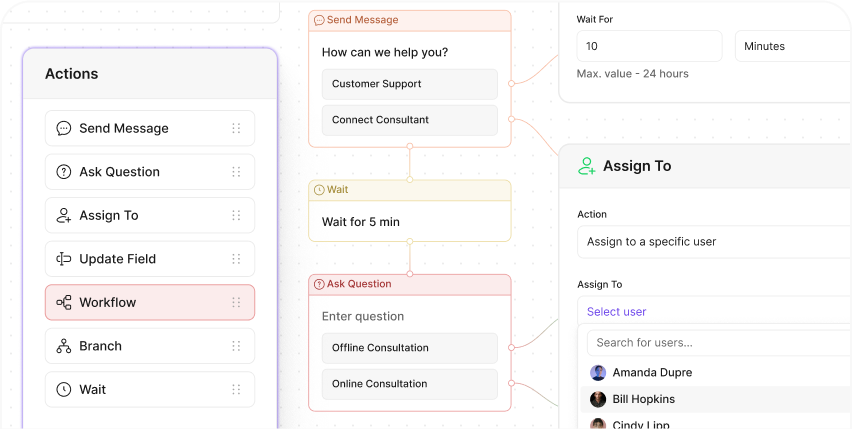Screen dimensions: 852x429
Task: Click the Wait For value field showing 10
Action: point(649,46)
